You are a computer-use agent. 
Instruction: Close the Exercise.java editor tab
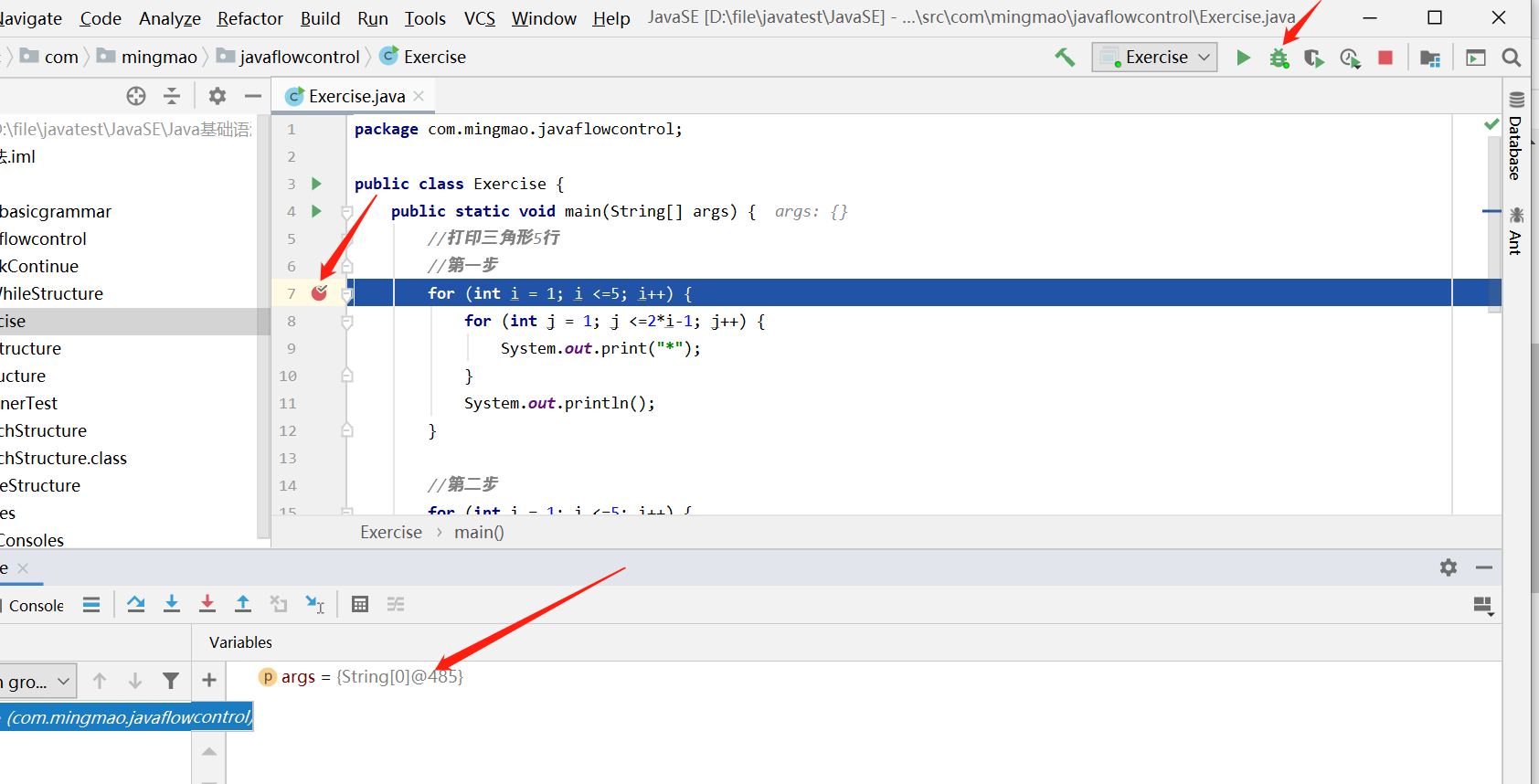[419, 96]
